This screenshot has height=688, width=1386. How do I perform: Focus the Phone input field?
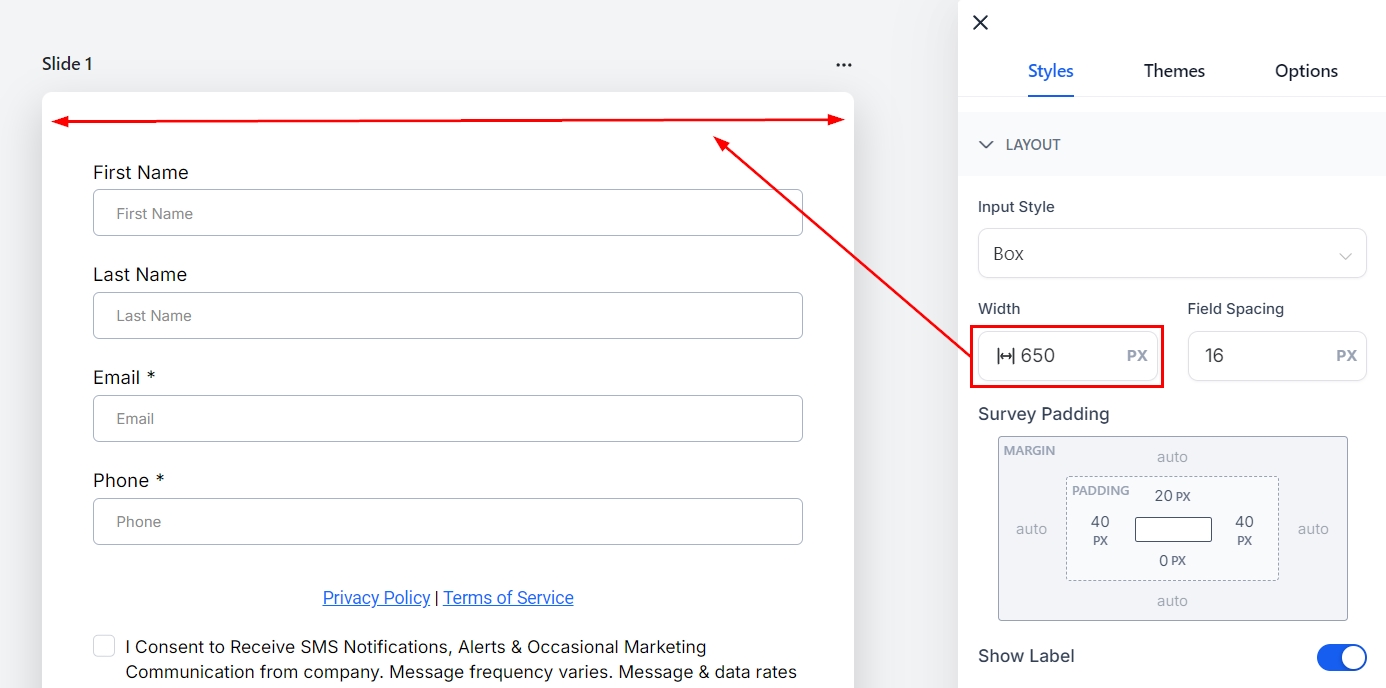(447, 522)
